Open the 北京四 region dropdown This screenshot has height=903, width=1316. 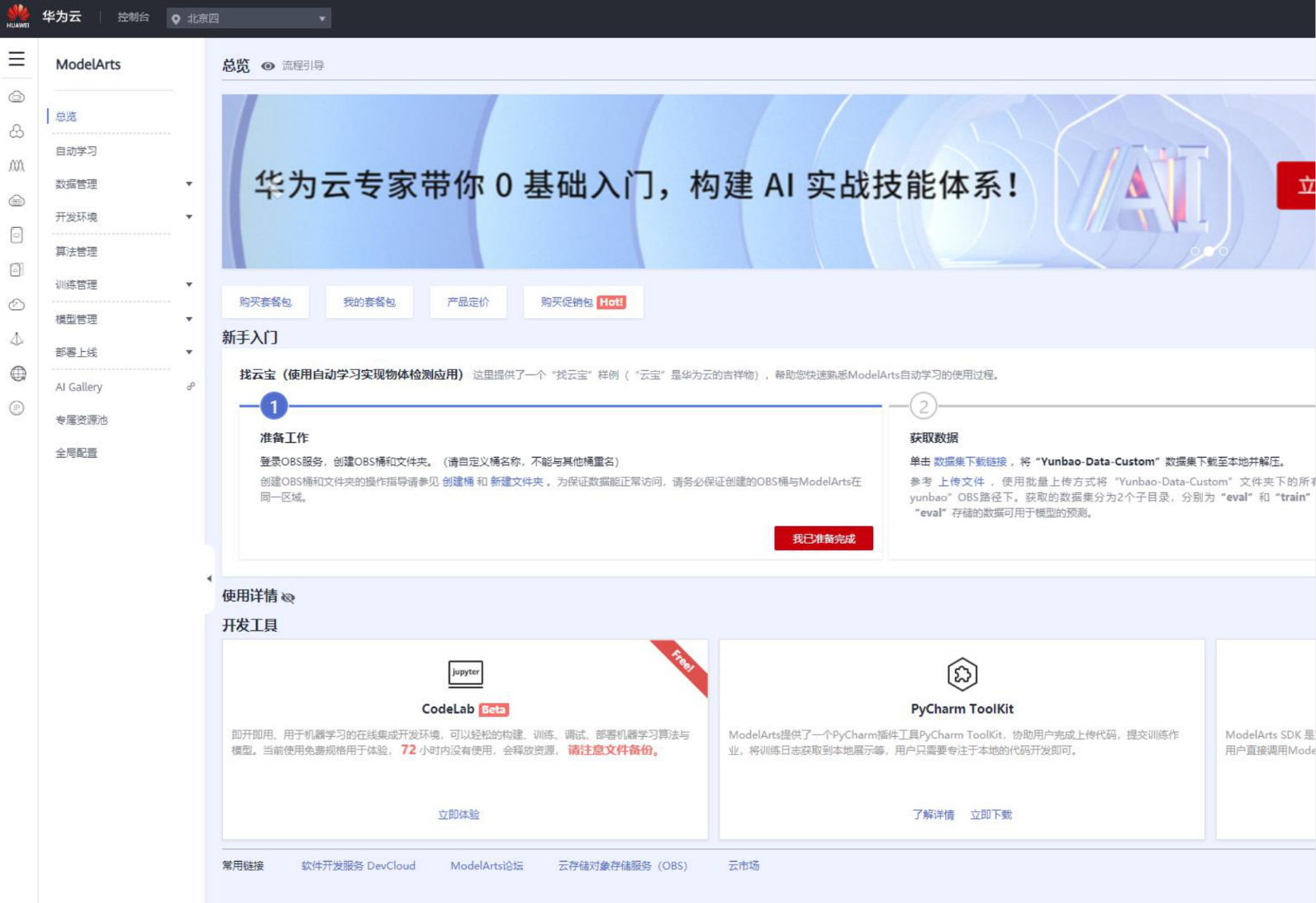[x=249, y=18]
